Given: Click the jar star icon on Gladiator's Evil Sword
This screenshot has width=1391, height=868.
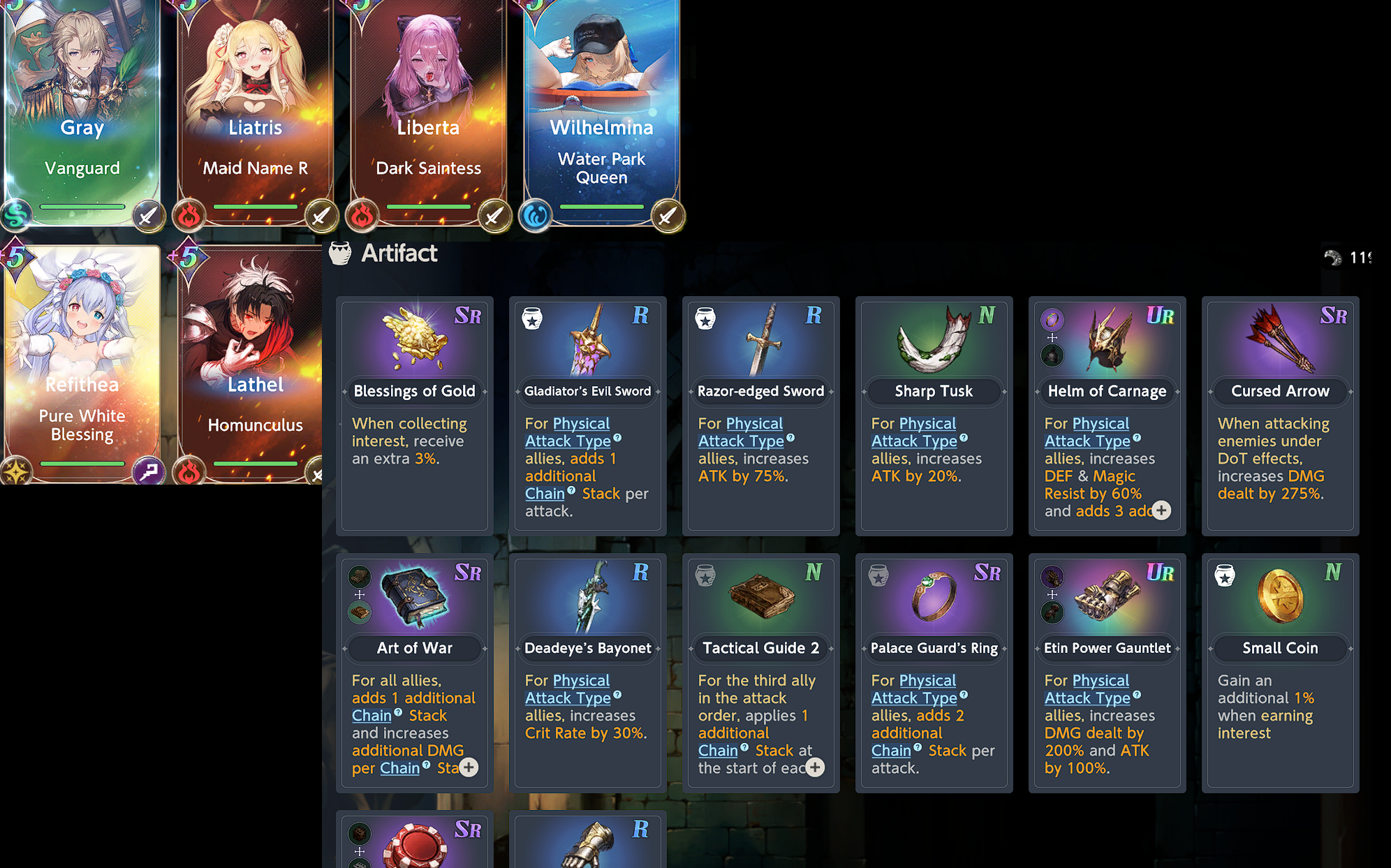Looking at the screenshot, I should pos(532,318).
